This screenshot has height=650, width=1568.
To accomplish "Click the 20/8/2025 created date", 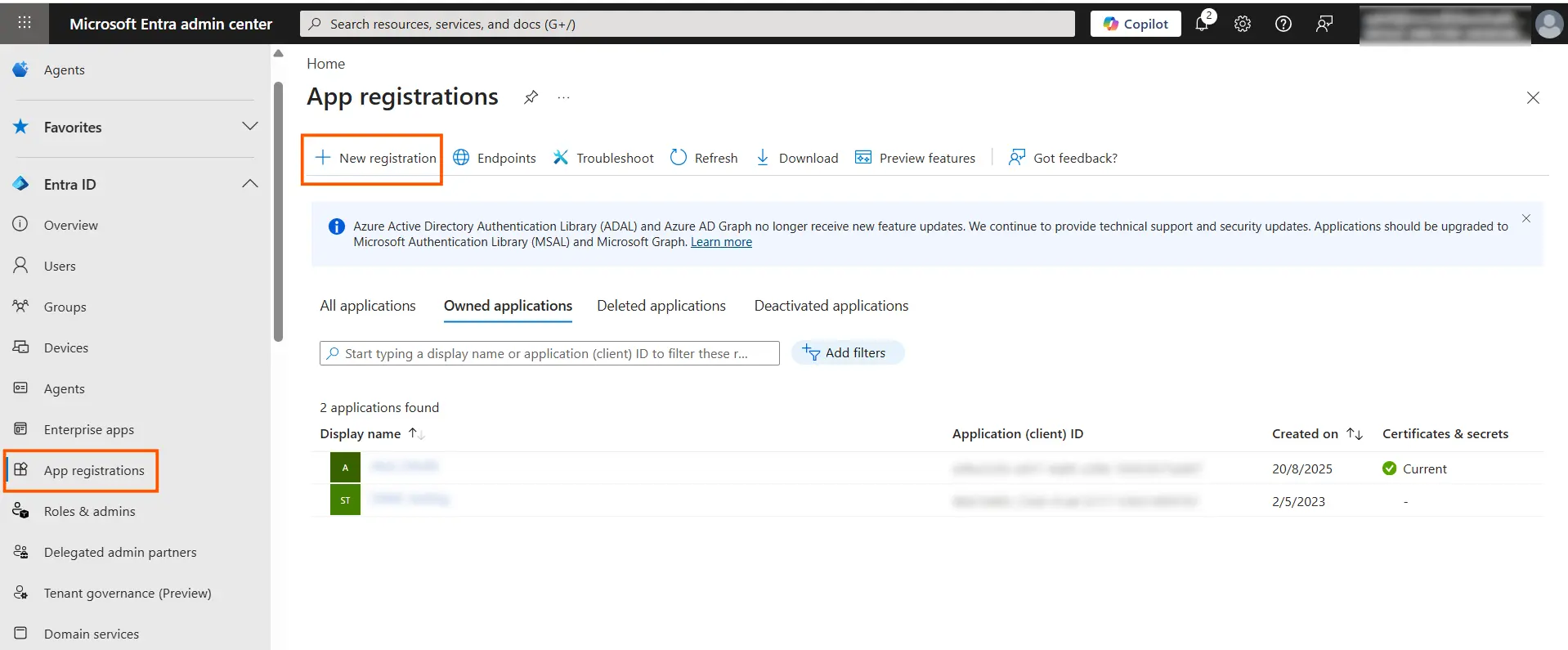I will click(x=1302, y=468).
